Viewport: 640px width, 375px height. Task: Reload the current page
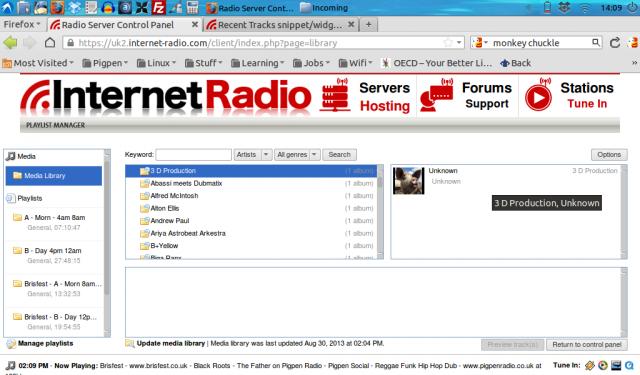point(614,42)
